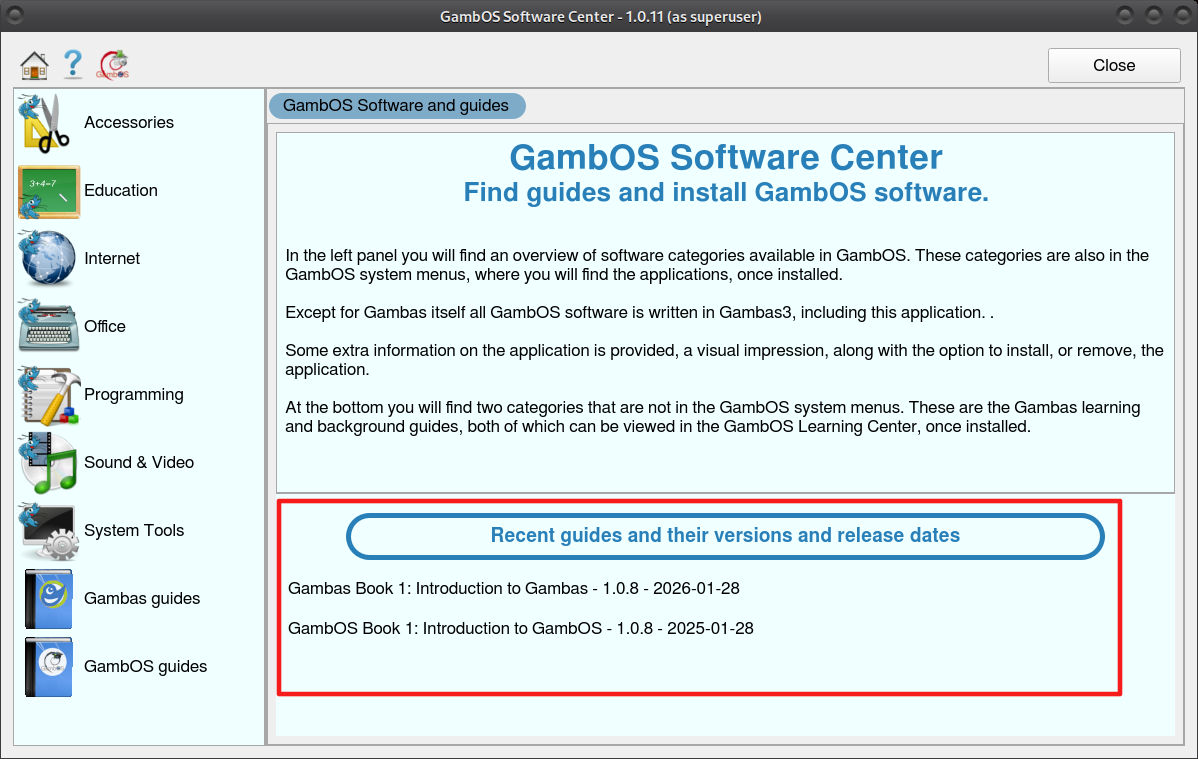Open the System Tools category label

click(134, 531)
